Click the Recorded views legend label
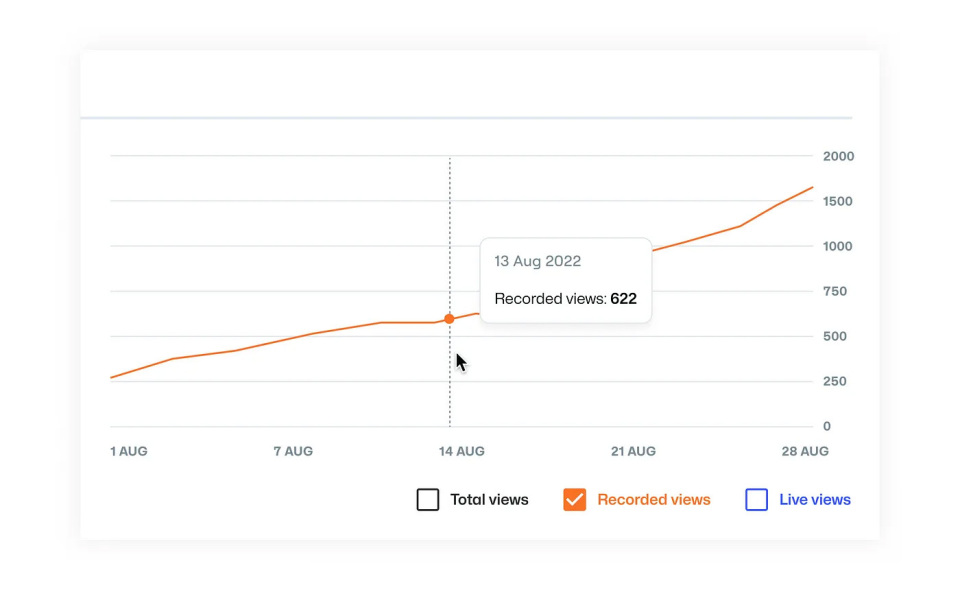 tap(653, 500)
